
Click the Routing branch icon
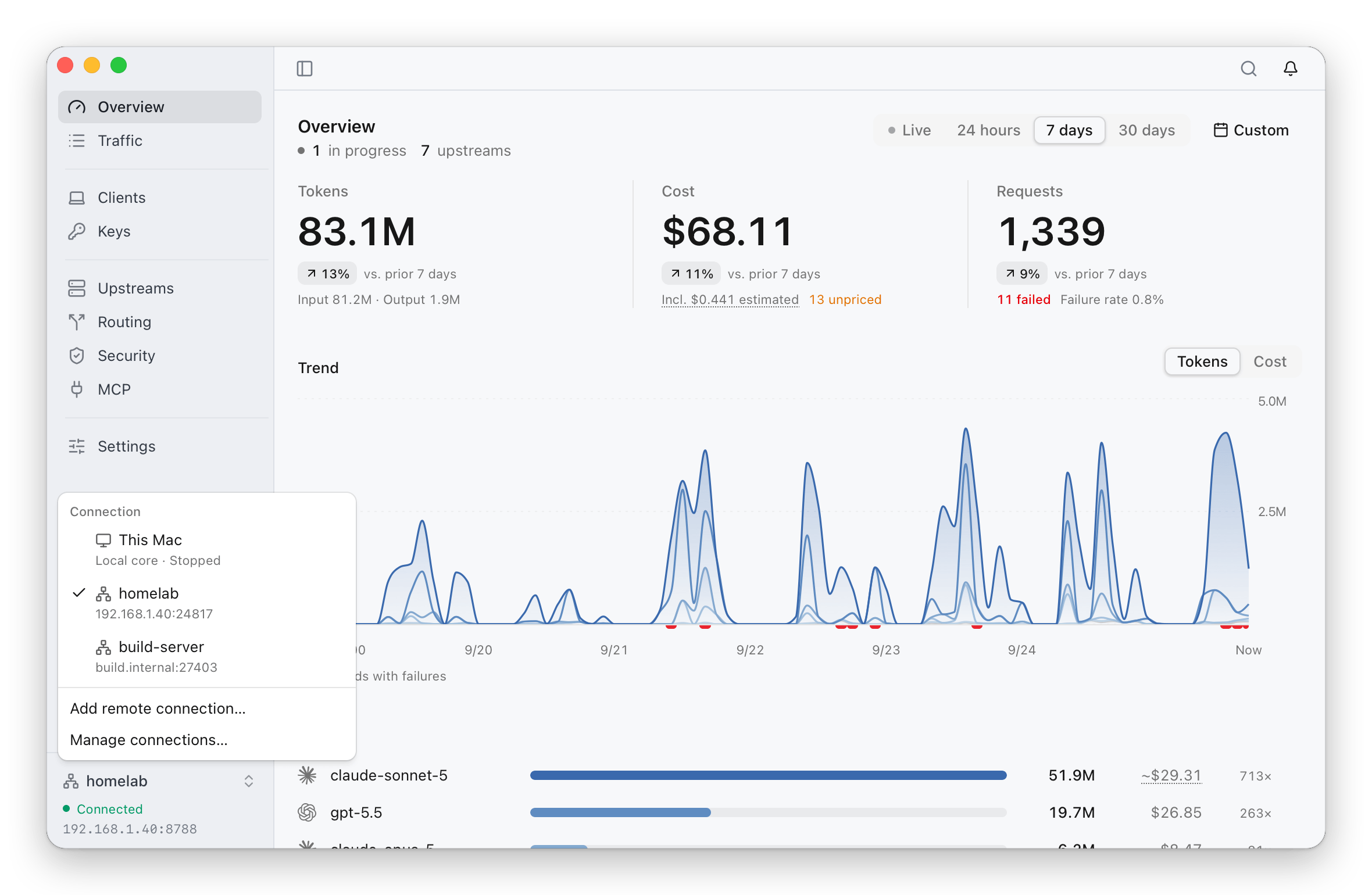click(x=77, y=322)
